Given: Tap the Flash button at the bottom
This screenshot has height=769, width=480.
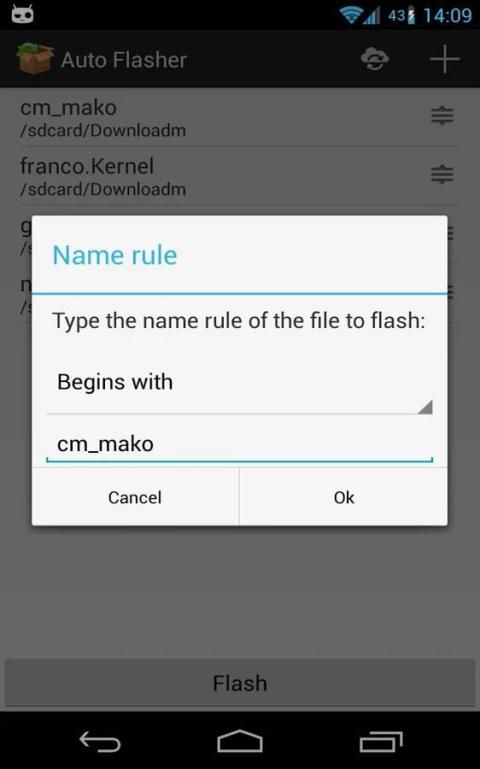Looking at the screenshot, I should pyautogui.click(x=240, y=684).
